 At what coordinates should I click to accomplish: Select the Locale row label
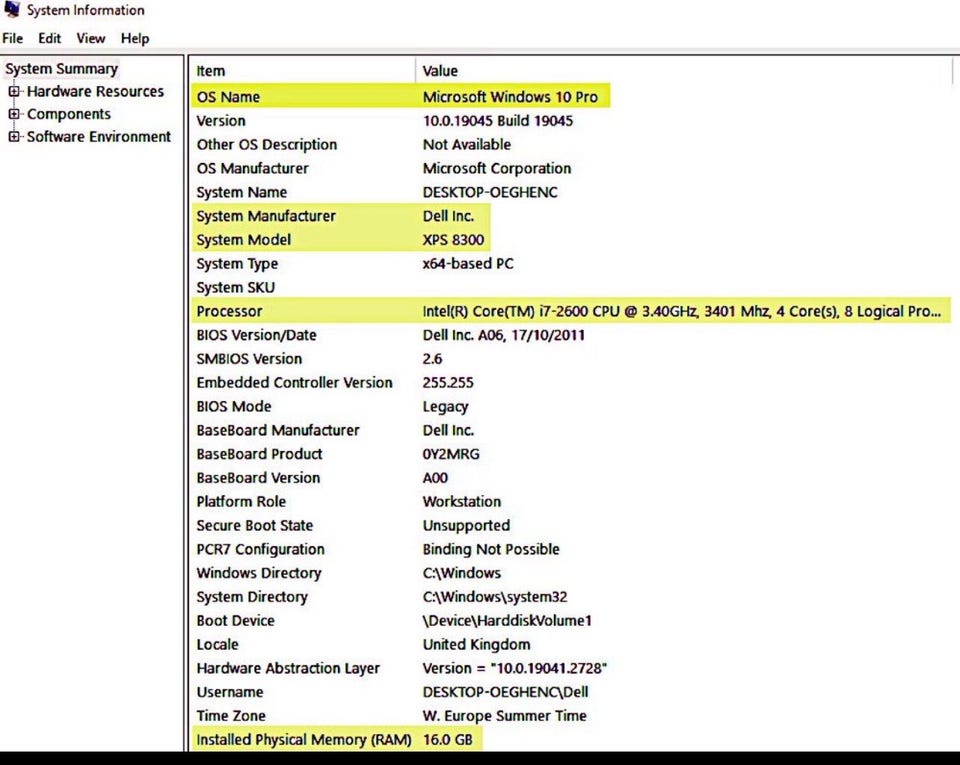(217, 644)
